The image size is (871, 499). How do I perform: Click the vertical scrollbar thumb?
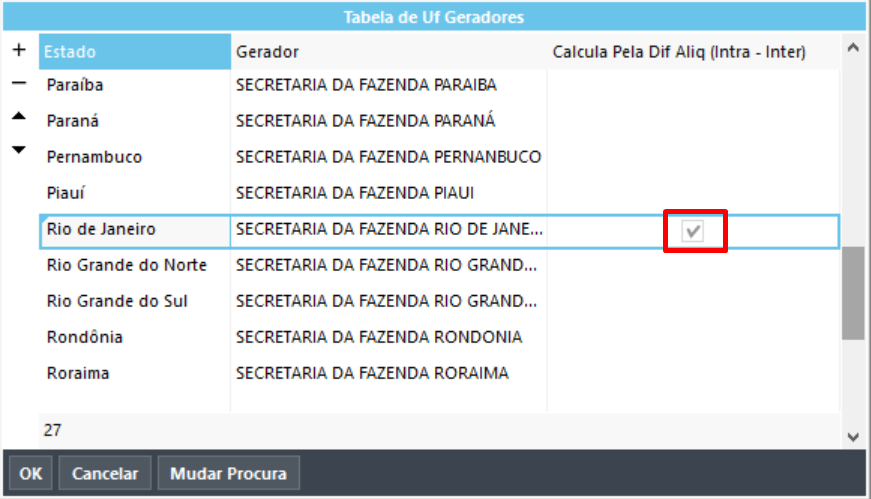click(x=852, y=292)
